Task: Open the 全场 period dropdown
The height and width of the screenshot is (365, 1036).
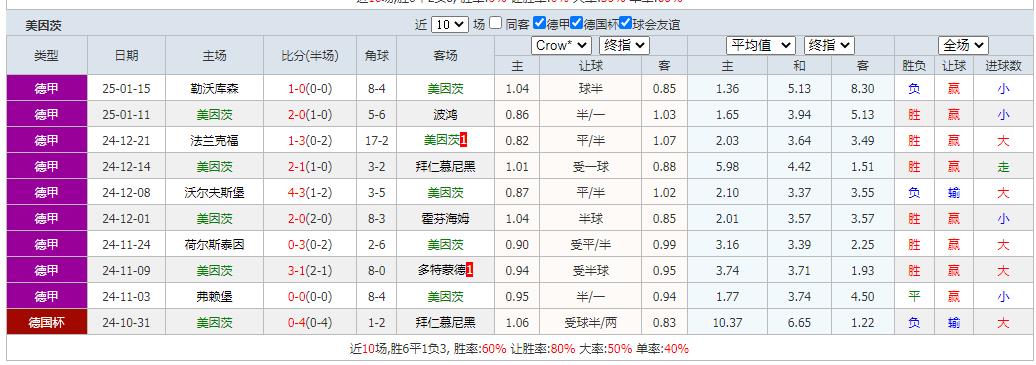Action: 963,46
